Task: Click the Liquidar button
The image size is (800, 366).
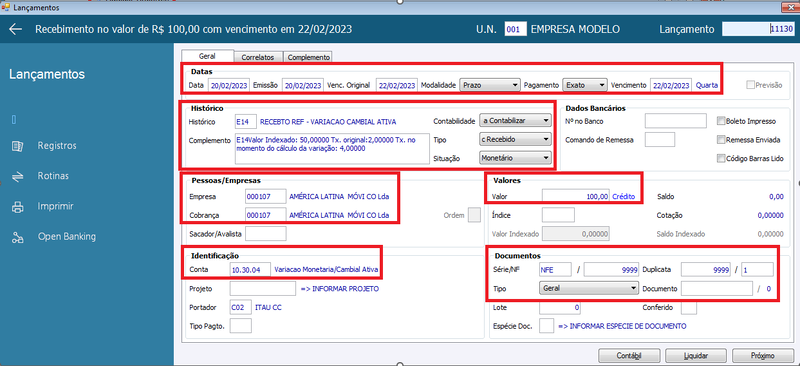Action: click(695, 355)
